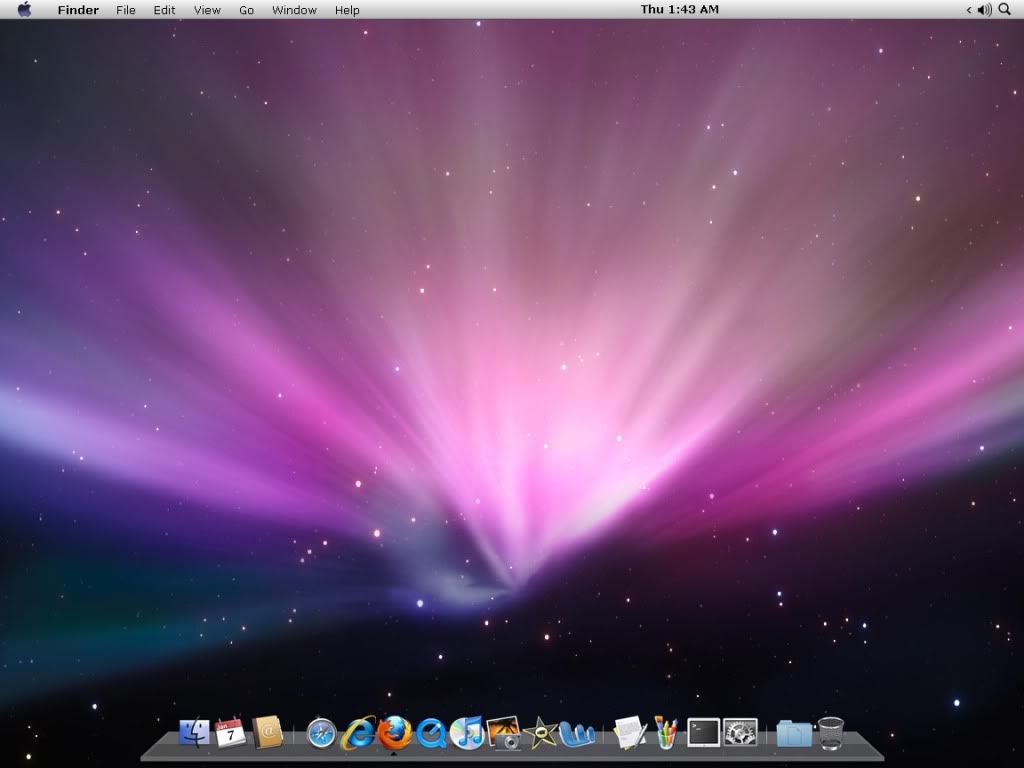Open the paint brushes cup icon
The image size is (1024, 768).
point(667,733)
